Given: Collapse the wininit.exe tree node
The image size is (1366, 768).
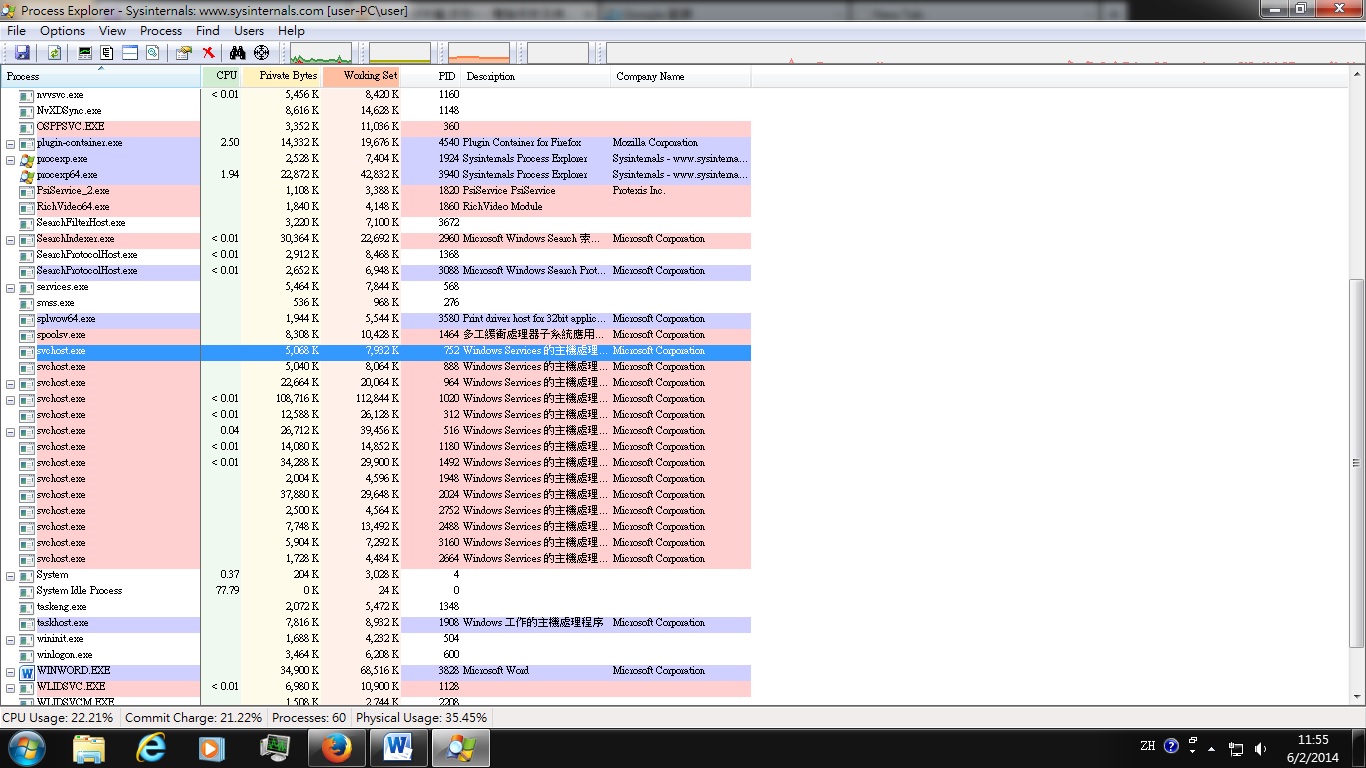Looking at the screenshot, I should (x=10, y=639).
